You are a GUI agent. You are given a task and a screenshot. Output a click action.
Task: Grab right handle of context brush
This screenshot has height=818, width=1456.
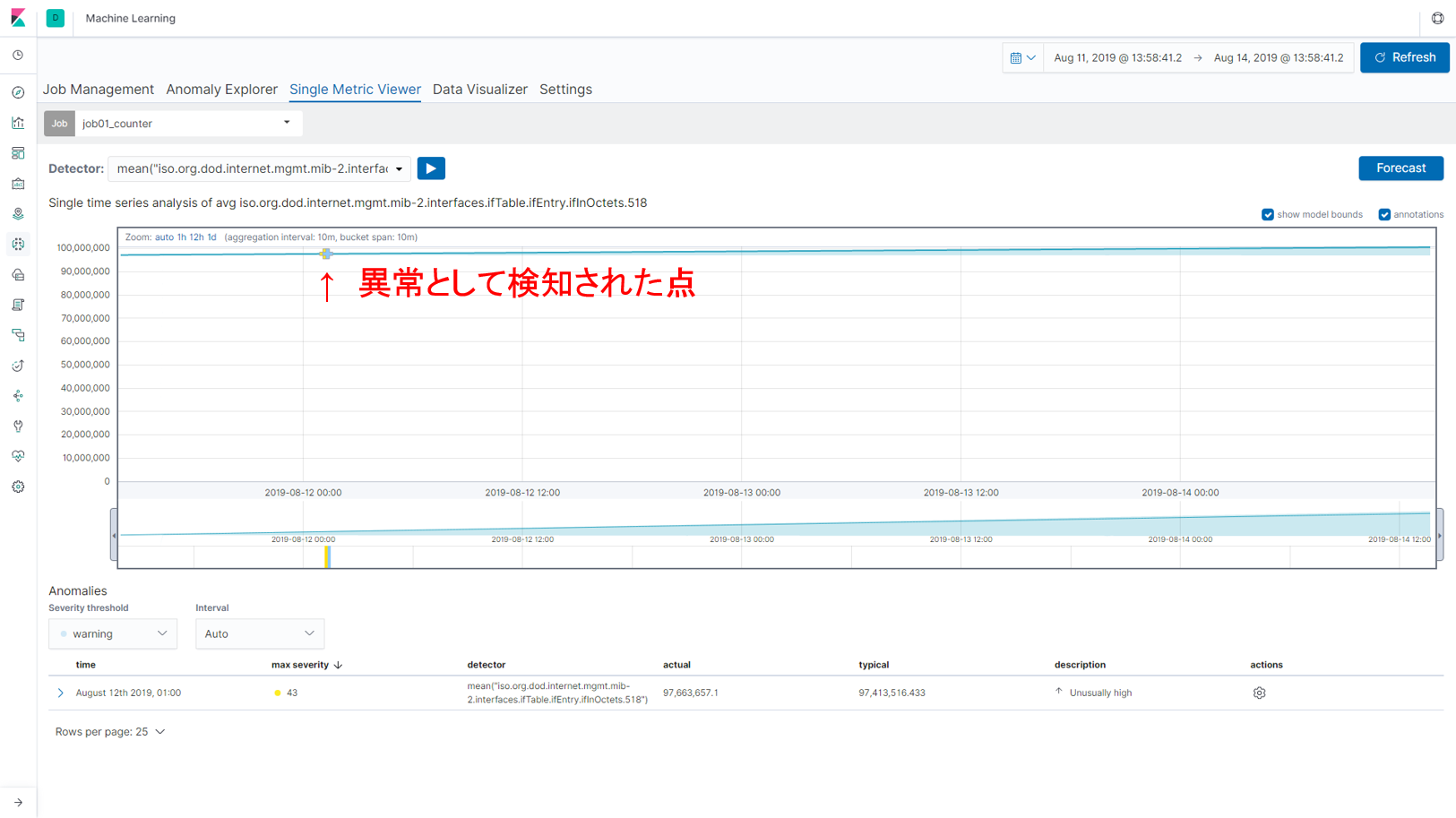point(1440,535)
